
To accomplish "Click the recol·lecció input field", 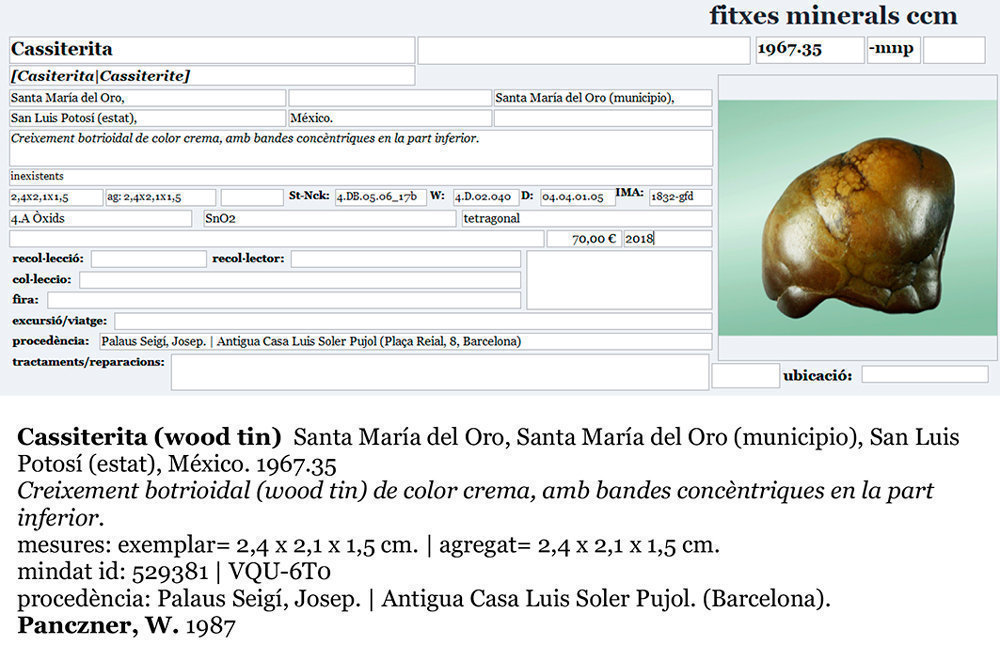I will point(149,259).
